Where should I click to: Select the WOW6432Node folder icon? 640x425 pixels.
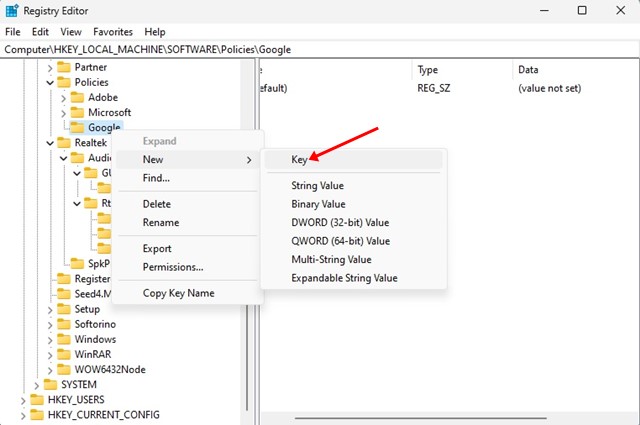point(64,369)
